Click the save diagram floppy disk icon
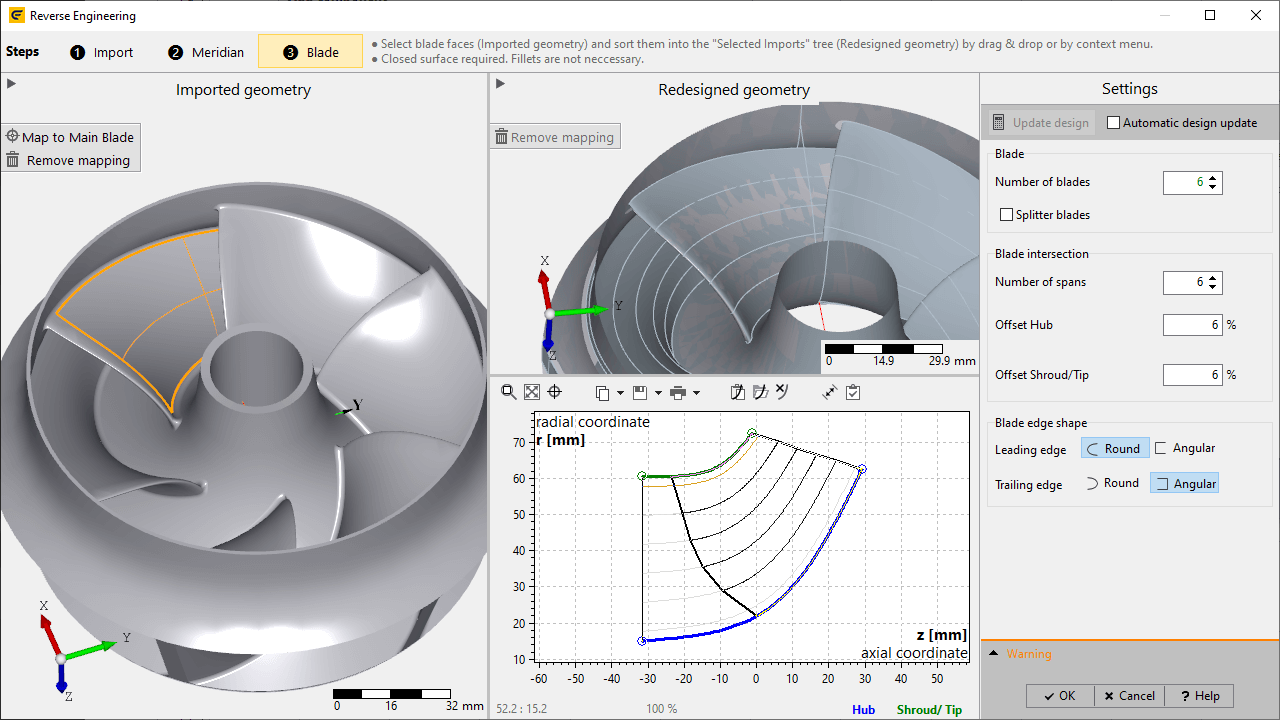The image size is (1280, 720). point(640,393)
